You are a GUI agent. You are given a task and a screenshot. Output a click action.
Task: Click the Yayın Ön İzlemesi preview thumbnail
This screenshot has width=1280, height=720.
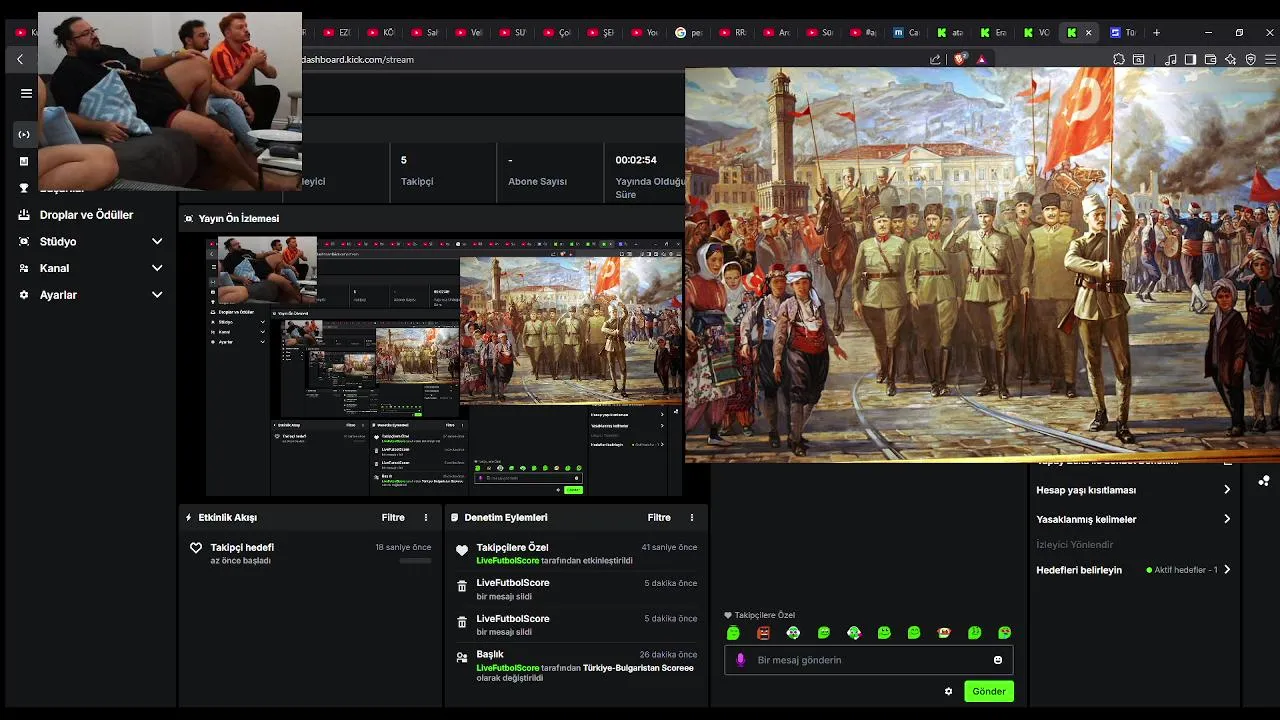click(444, 367)
